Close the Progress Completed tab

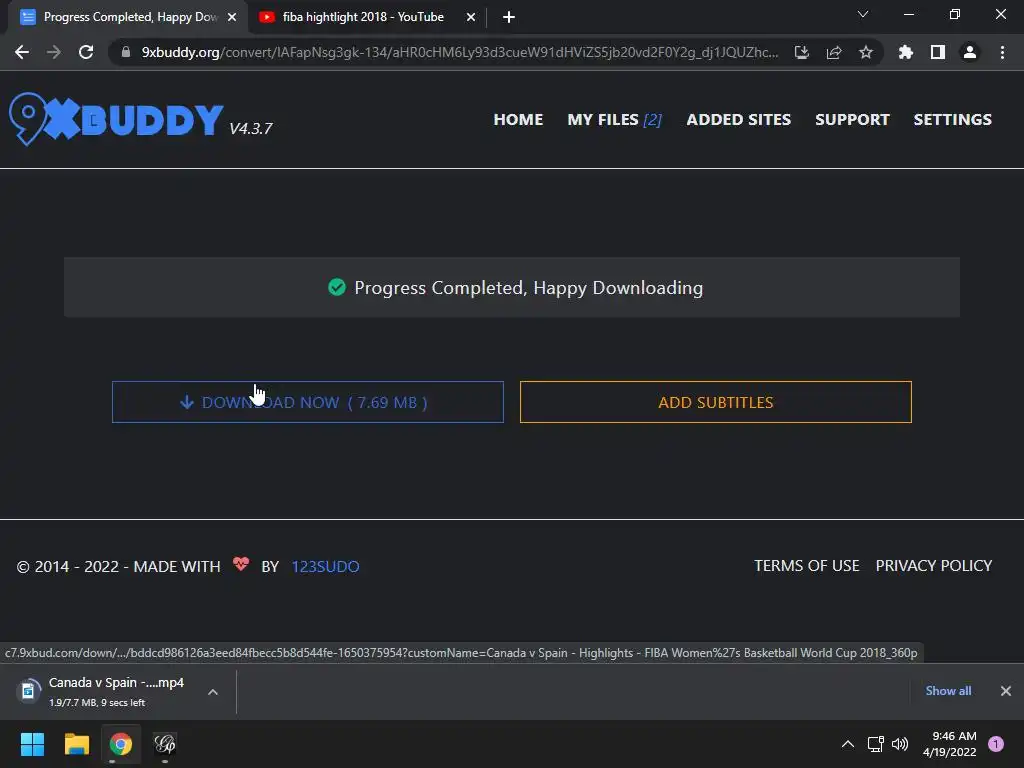coord(231,17)
